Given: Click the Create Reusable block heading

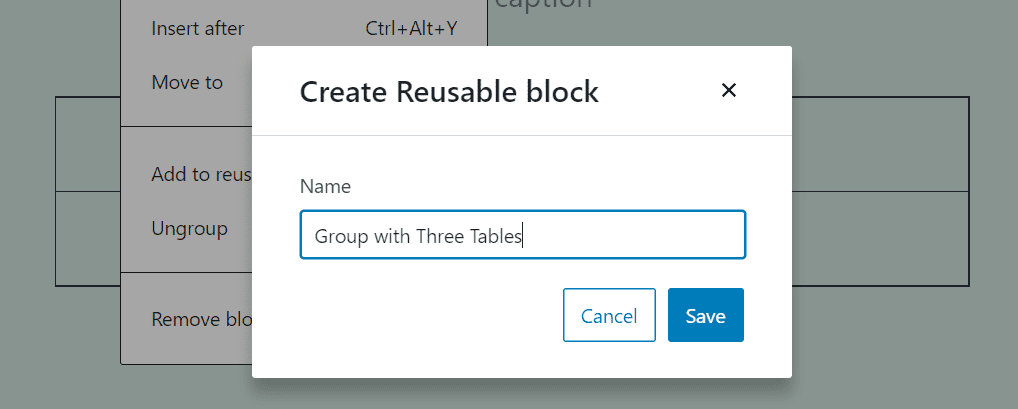Looking at the screenshot, I should [449, 92].
